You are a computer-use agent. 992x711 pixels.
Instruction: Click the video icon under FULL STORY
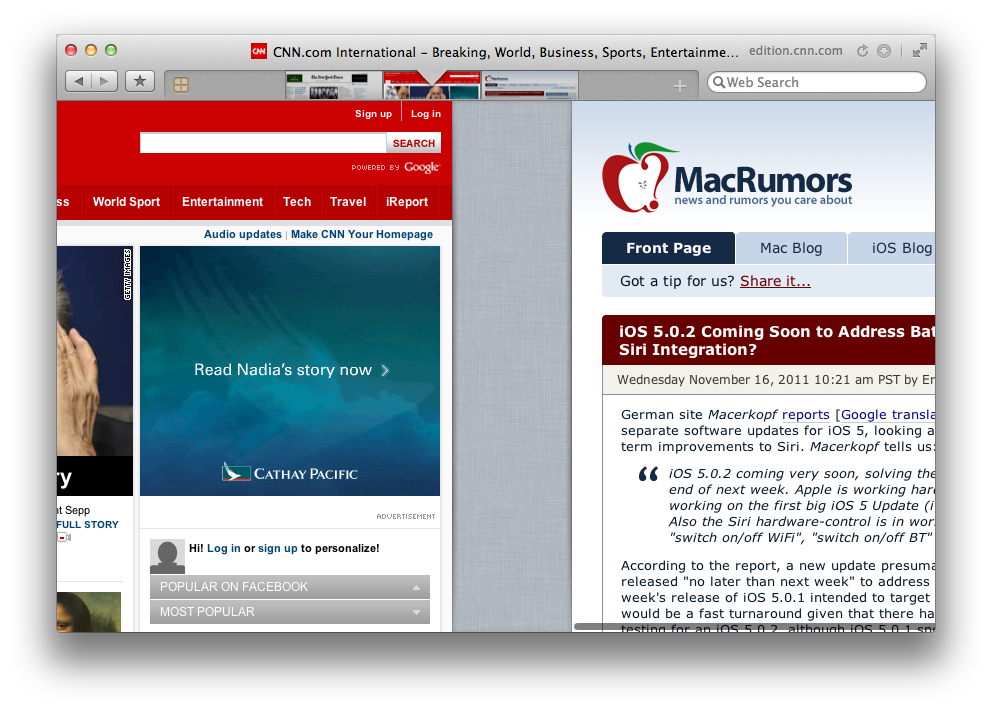tap(64, 538)
